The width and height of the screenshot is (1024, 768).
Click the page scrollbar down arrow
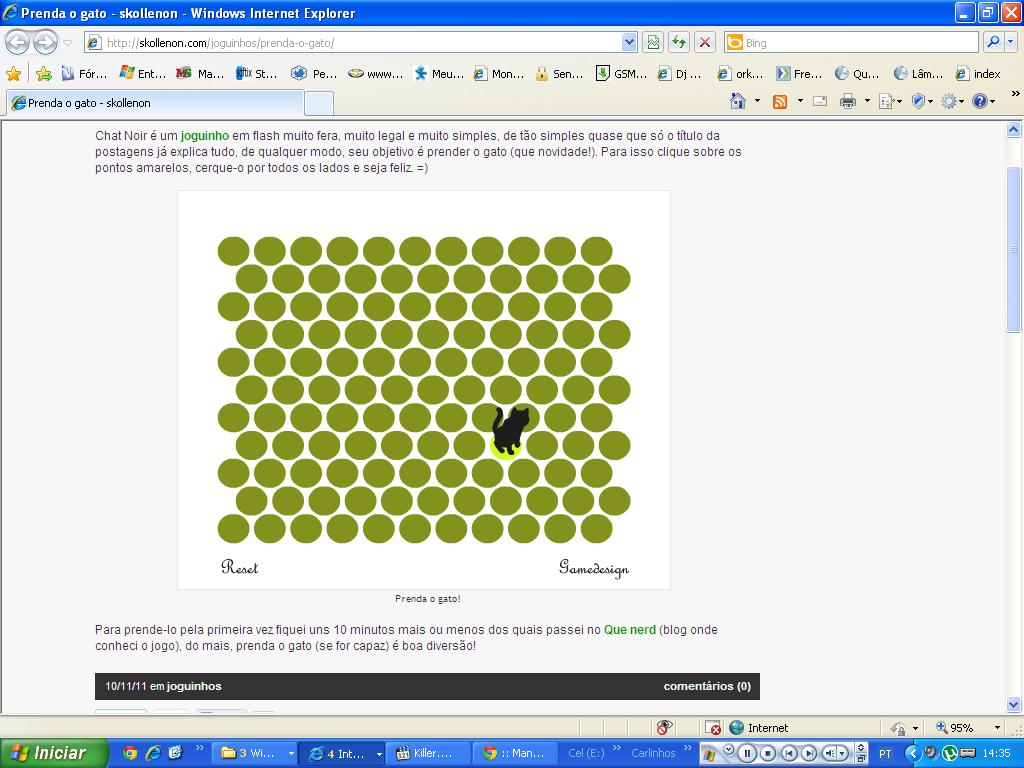tap(1014, 705)
